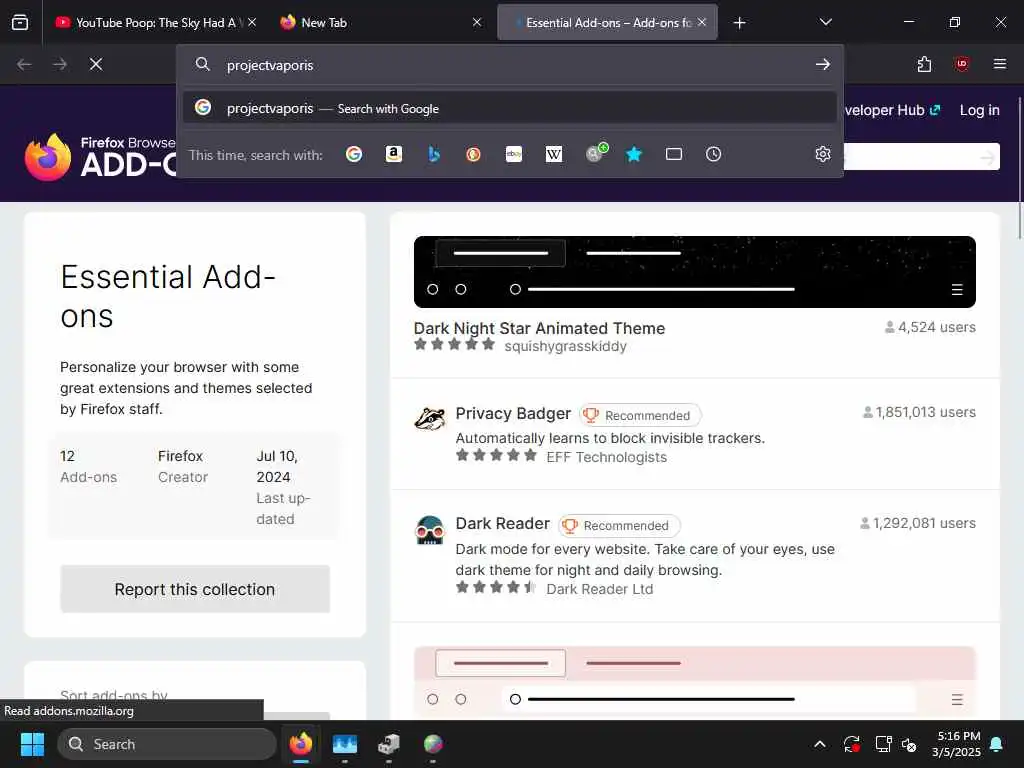Add new search engine icon
Image resolution: width=1024 pixels, height=768 pixels.
(596, 153)
